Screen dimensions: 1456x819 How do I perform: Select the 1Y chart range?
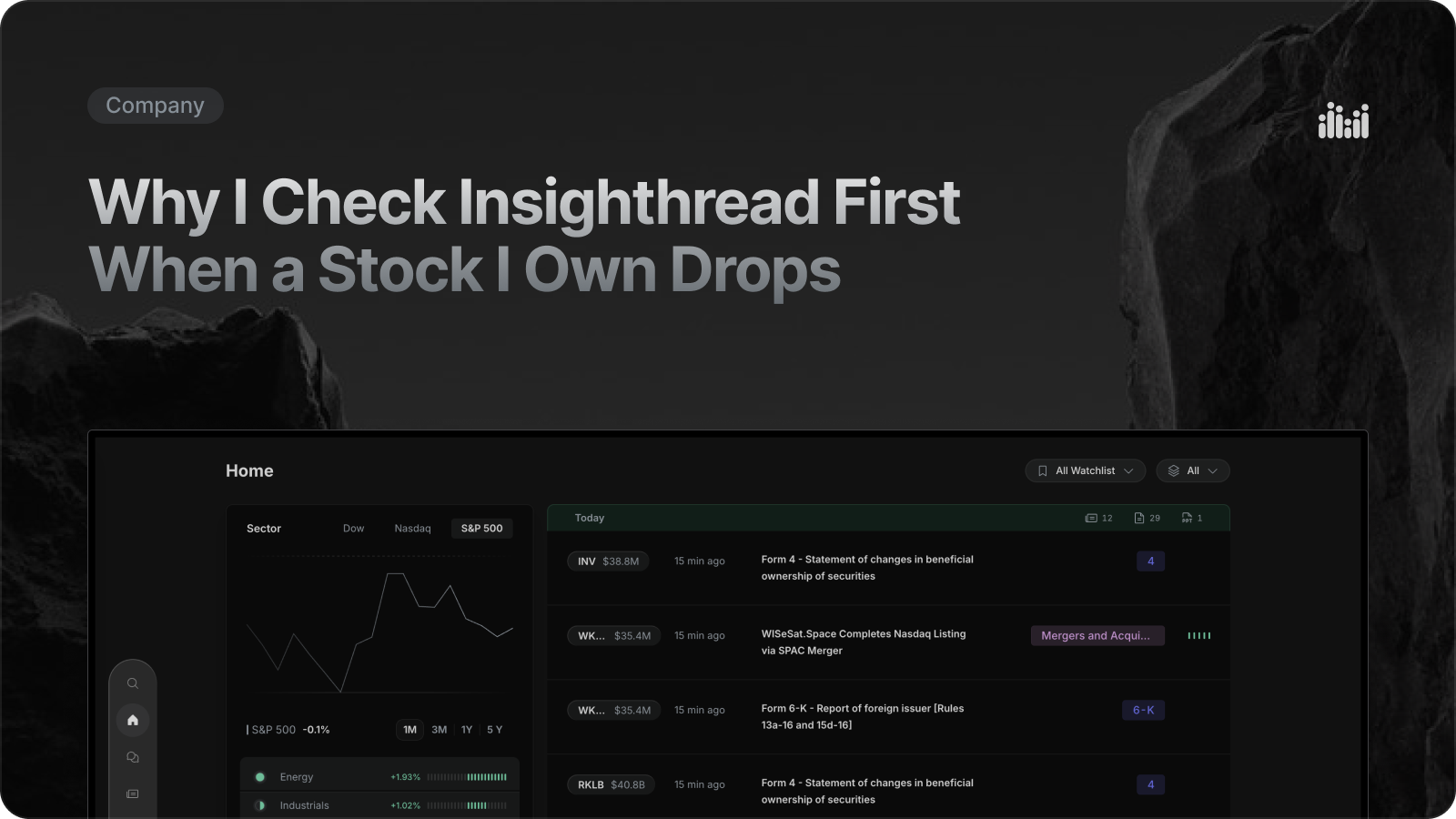[467, 730]
